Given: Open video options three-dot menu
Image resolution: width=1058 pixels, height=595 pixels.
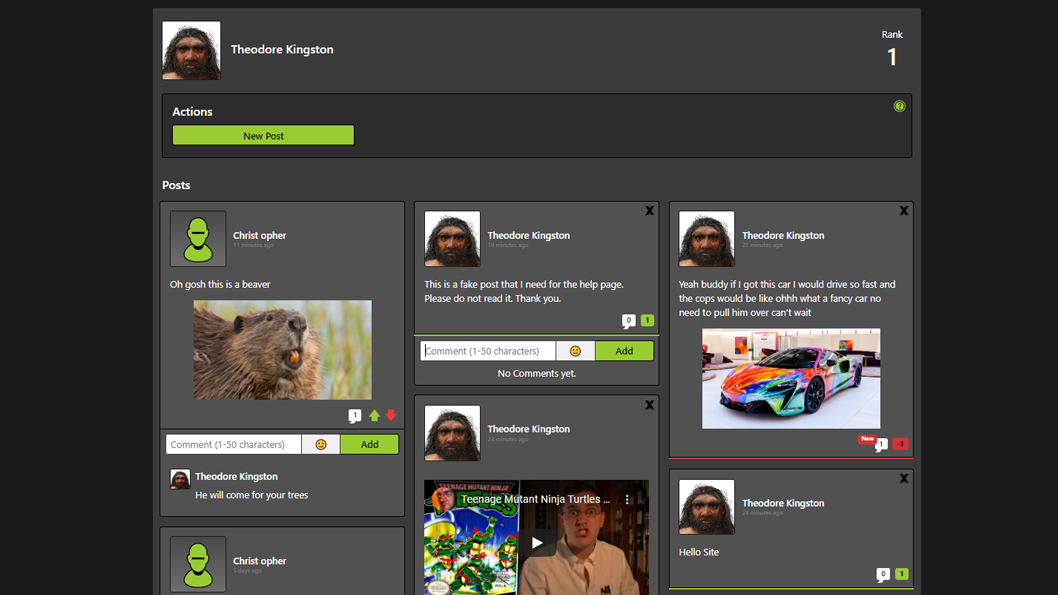Looking at the screenshot, I should (628, 499).
